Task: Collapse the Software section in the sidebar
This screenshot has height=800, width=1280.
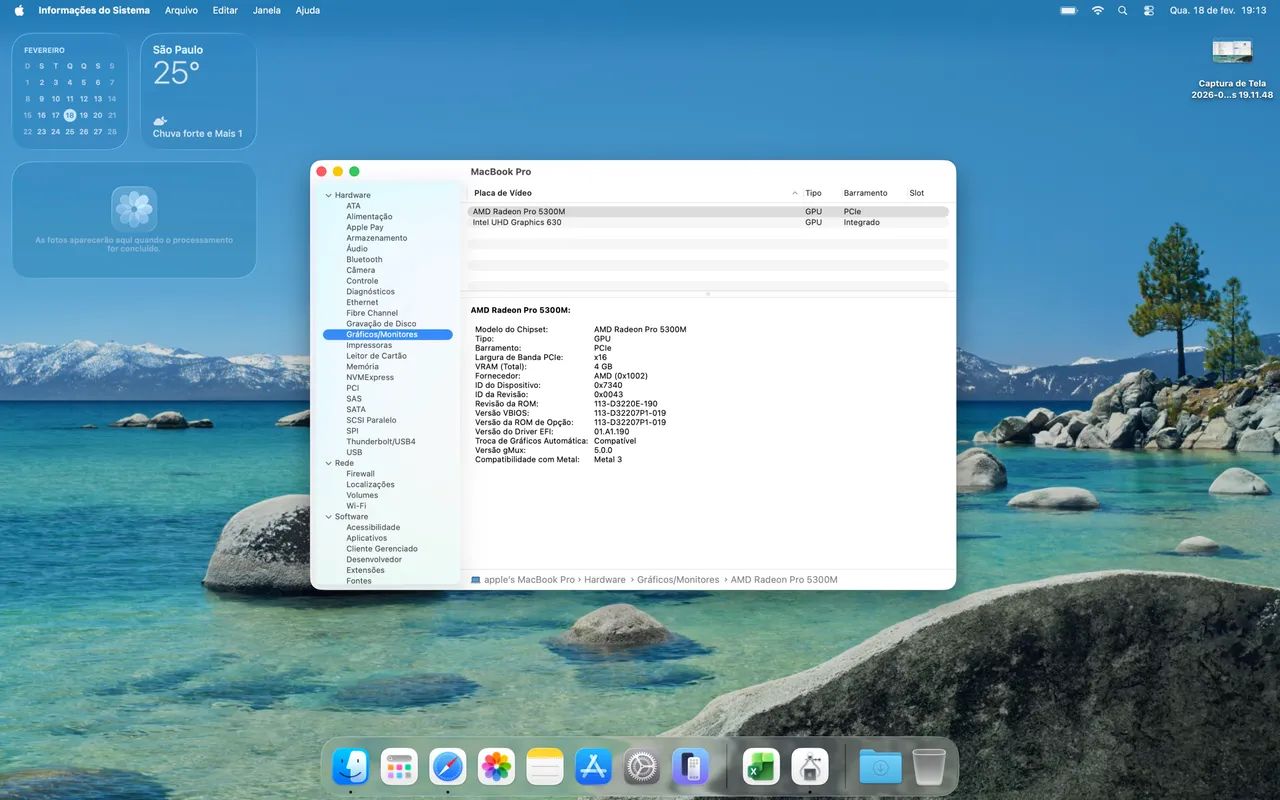Action: [328, 516]
